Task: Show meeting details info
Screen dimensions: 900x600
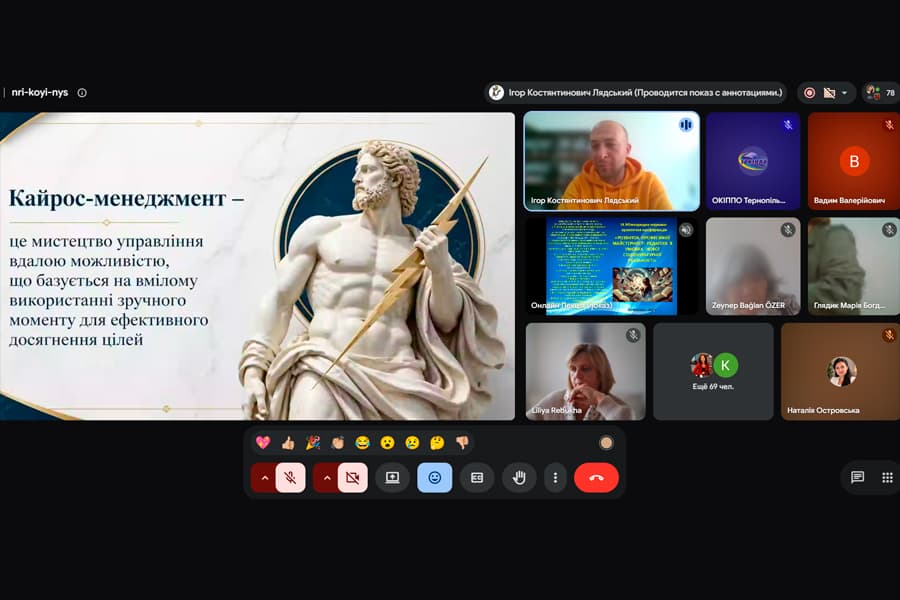Action: [82, 92]
